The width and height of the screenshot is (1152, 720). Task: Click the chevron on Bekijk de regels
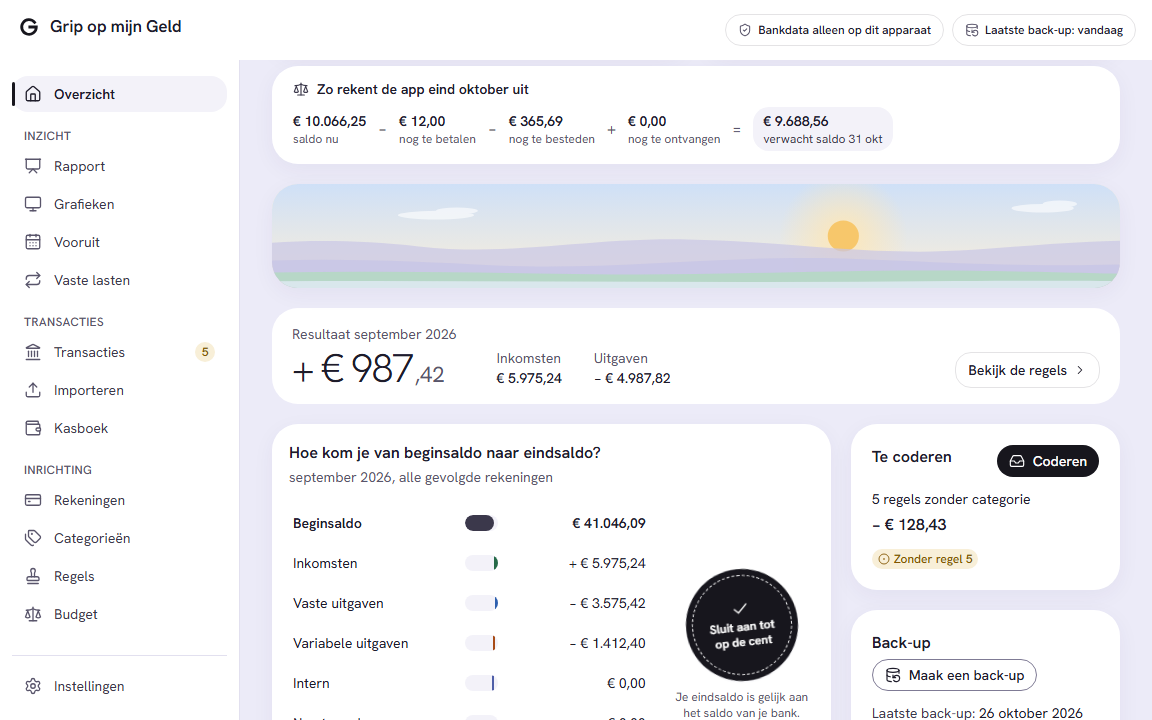[x=1080, y=370]
